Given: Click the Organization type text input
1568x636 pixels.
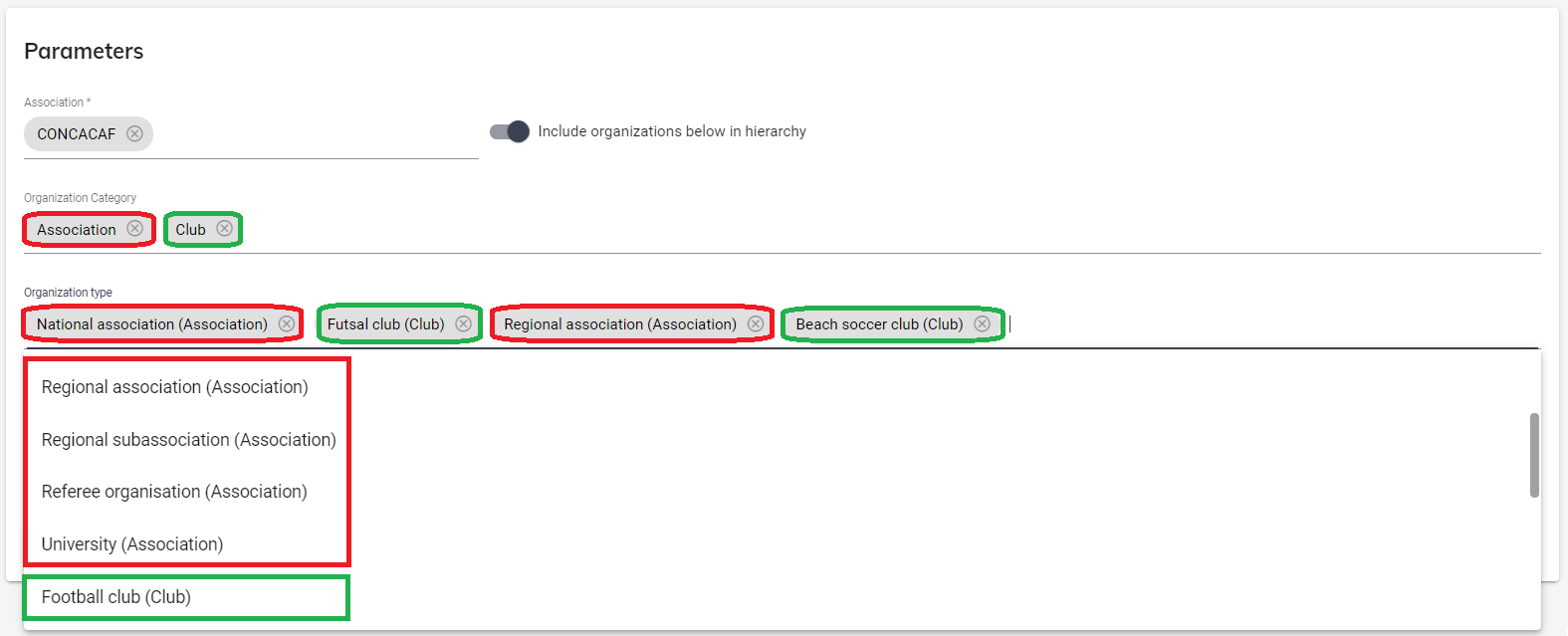Looking at the screenshot, I should [1264, 324].
